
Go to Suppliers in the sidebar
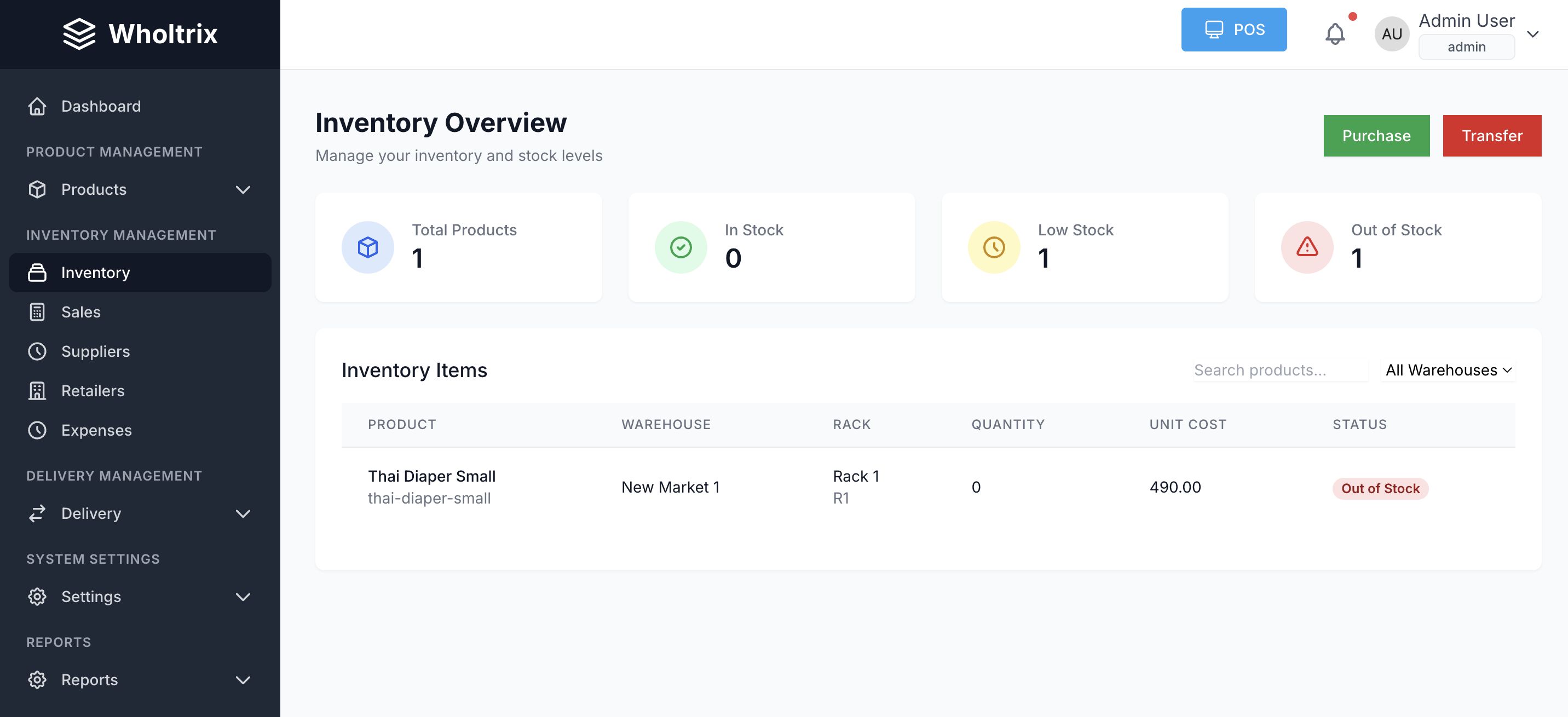click(x=96, y=352)
